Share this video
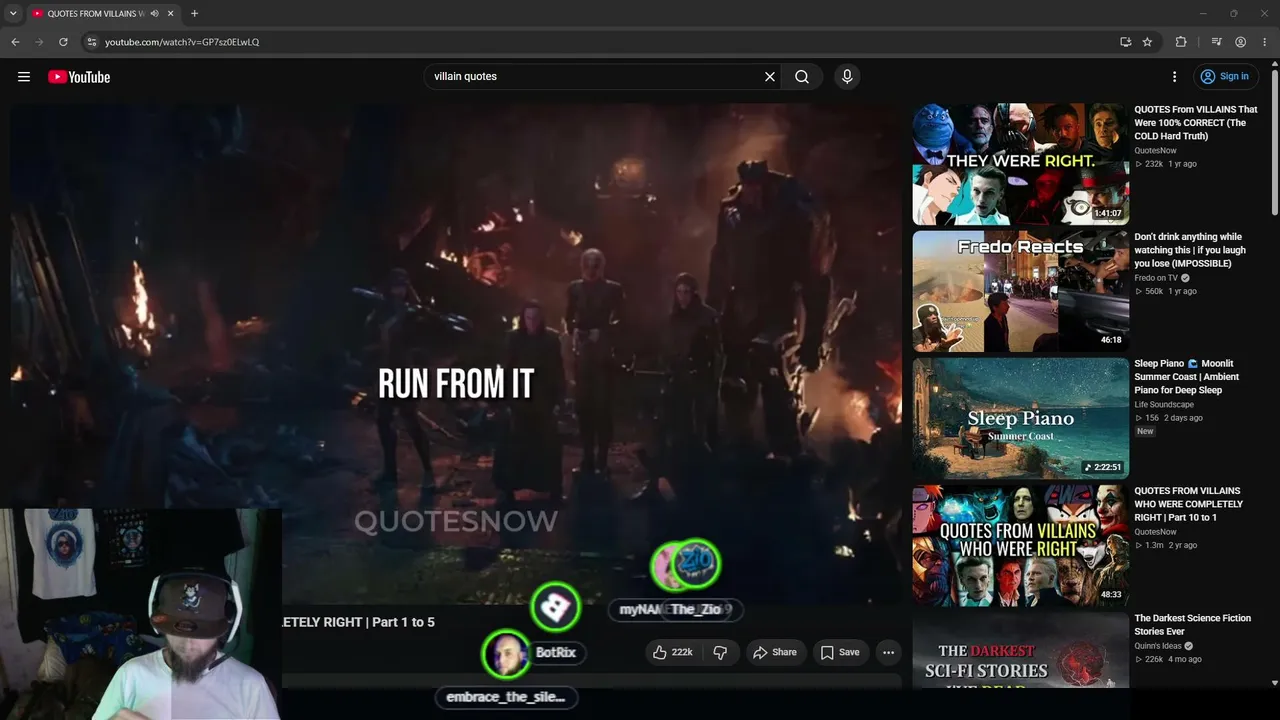The width and height of the screenshot is (1280, 720). click(775, 653)
